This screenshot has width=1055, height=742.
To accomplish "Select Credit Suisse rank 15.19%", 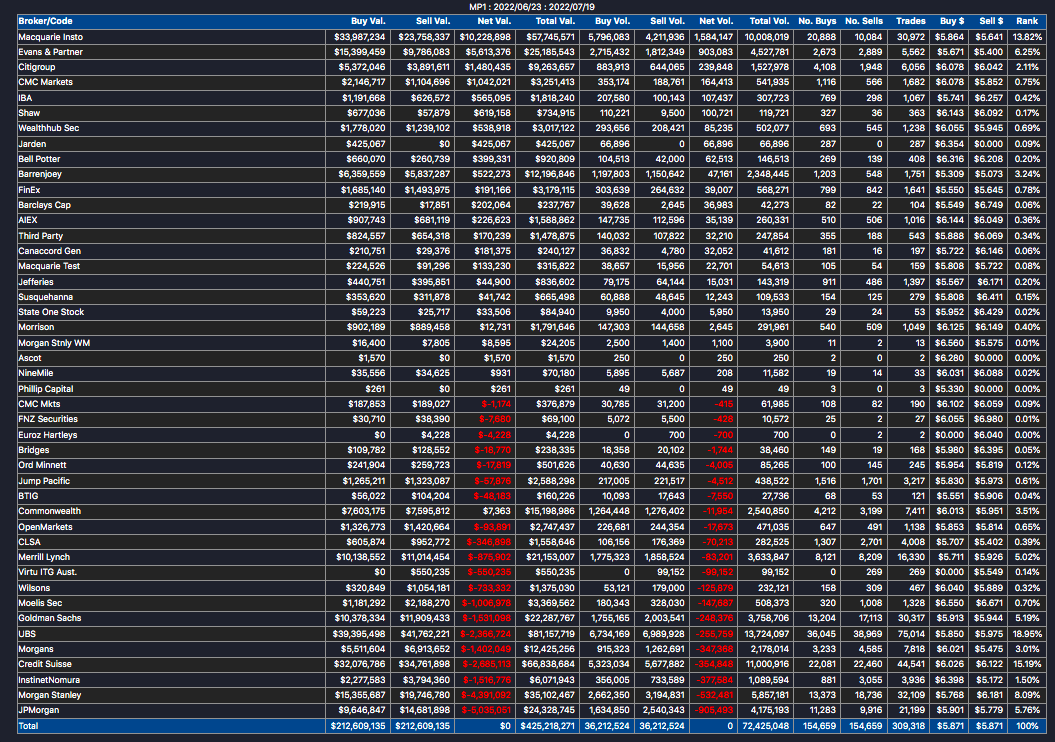I will coord(1027,664).
